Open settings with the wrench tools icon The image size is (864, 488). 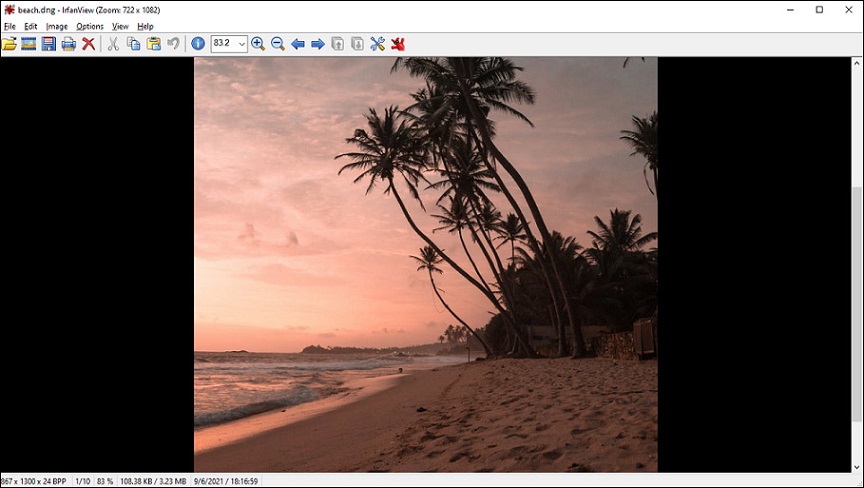377,44
